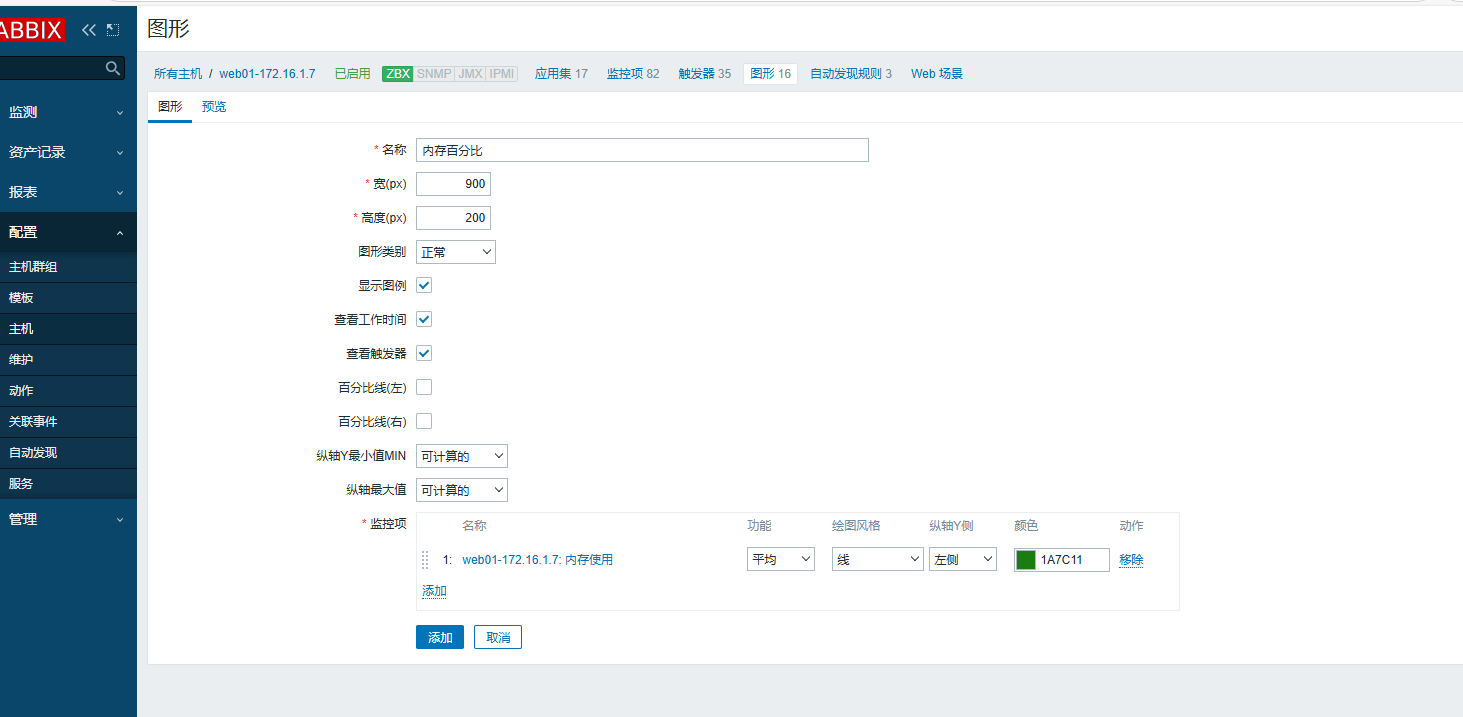Toggle the 查看工作时间 checkbox
The width and height of the screenshot is (1463, 717).
[424, 319]
